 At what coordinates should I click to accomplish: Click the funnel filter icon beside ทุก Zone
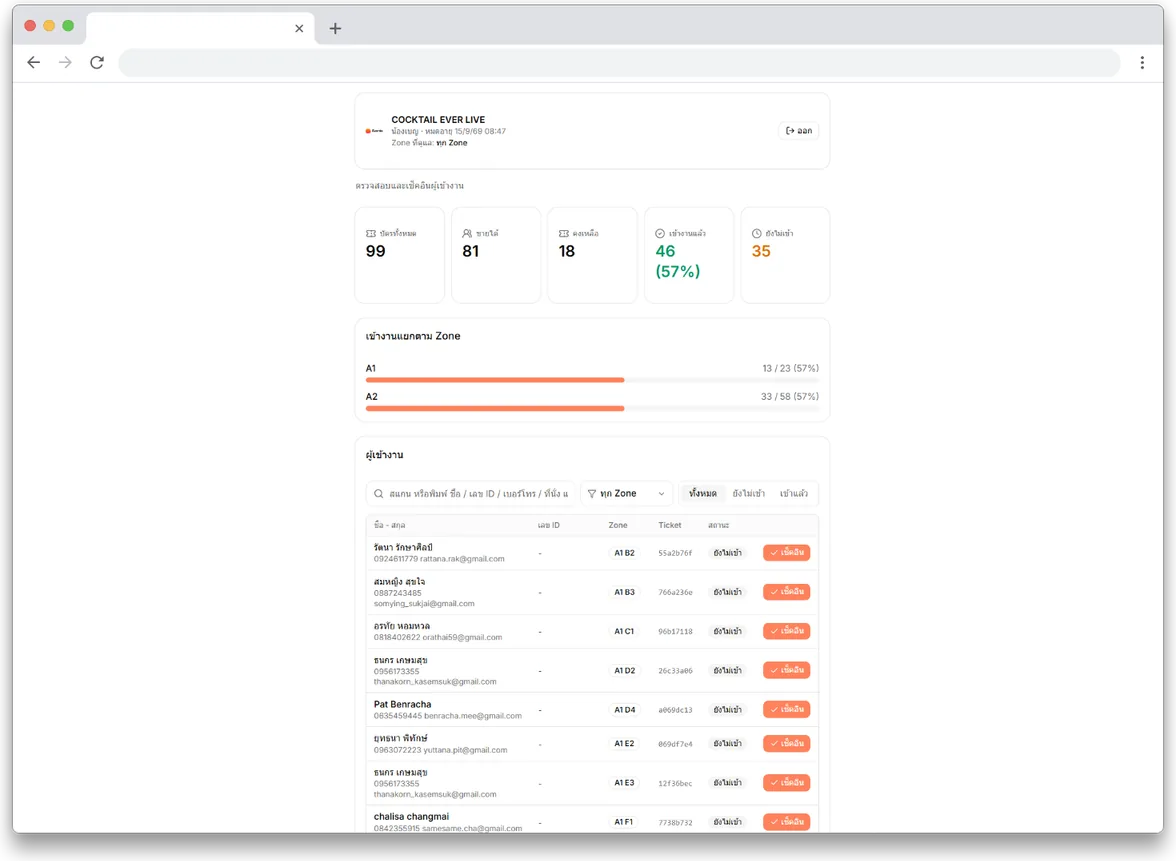[x=592, y=494]
